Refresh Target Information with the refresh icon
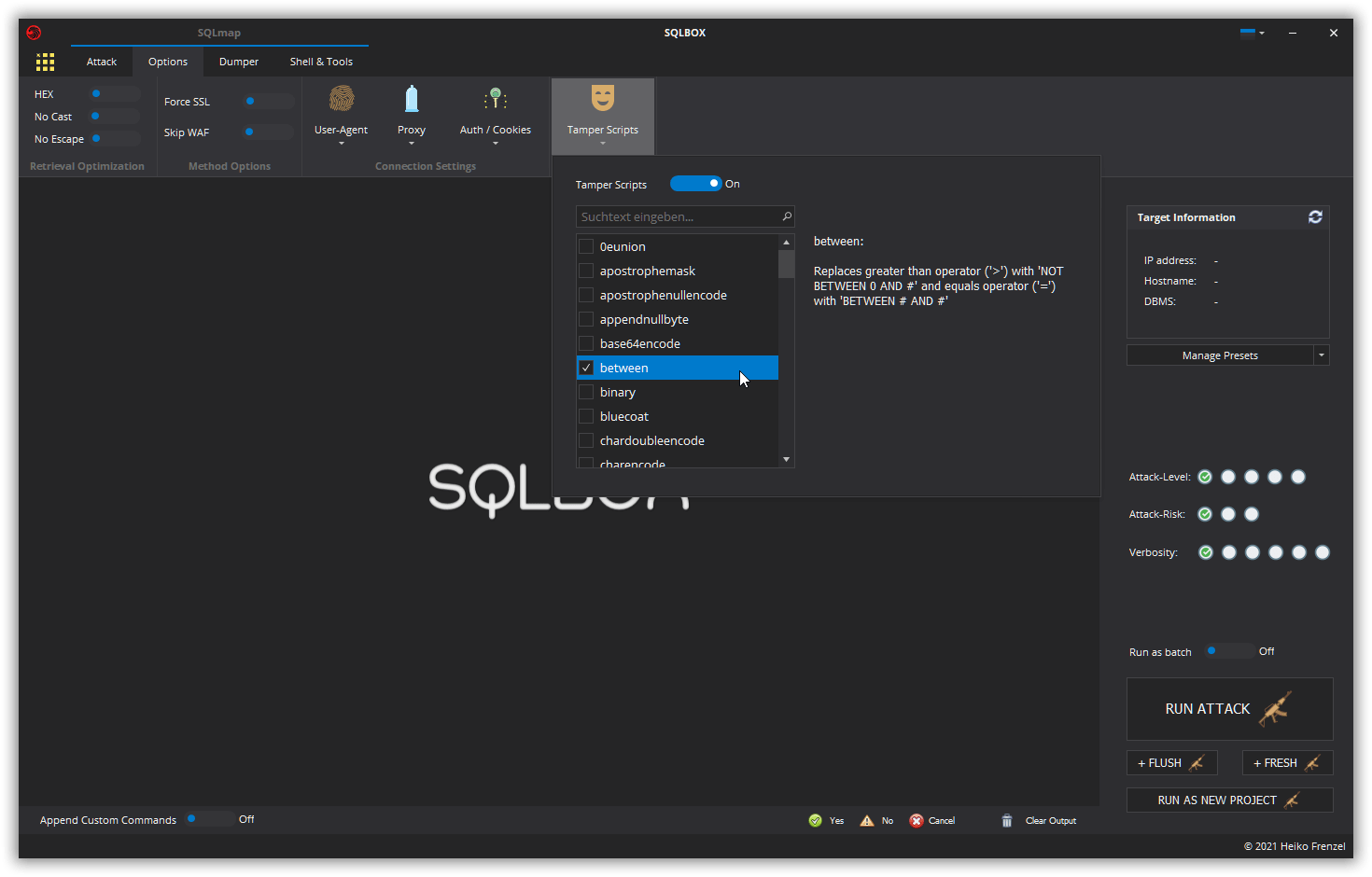 (x=1315, y=216)
